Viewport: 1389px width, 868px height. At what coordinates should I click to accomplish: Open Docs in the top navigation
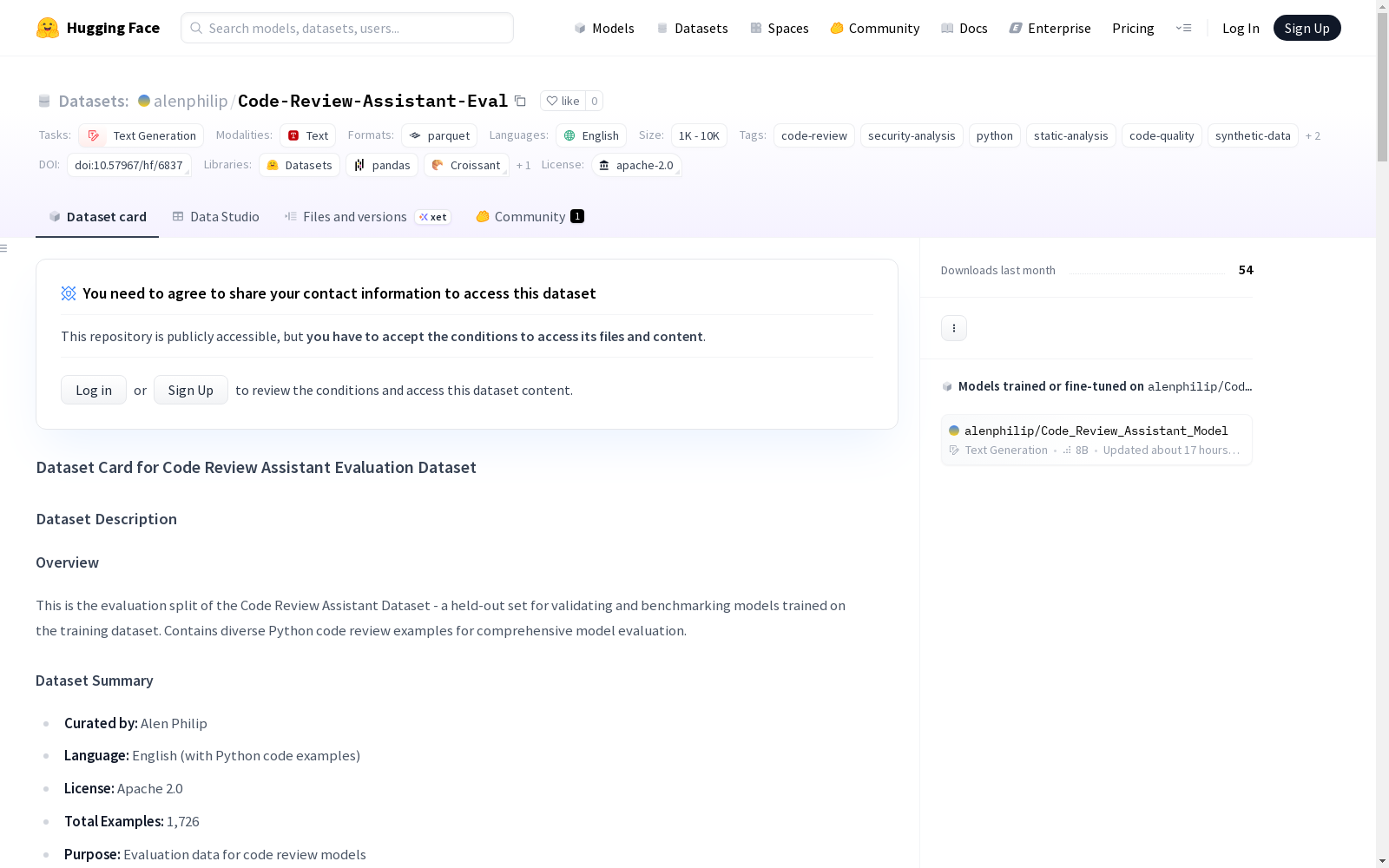[x=964, y=28]
